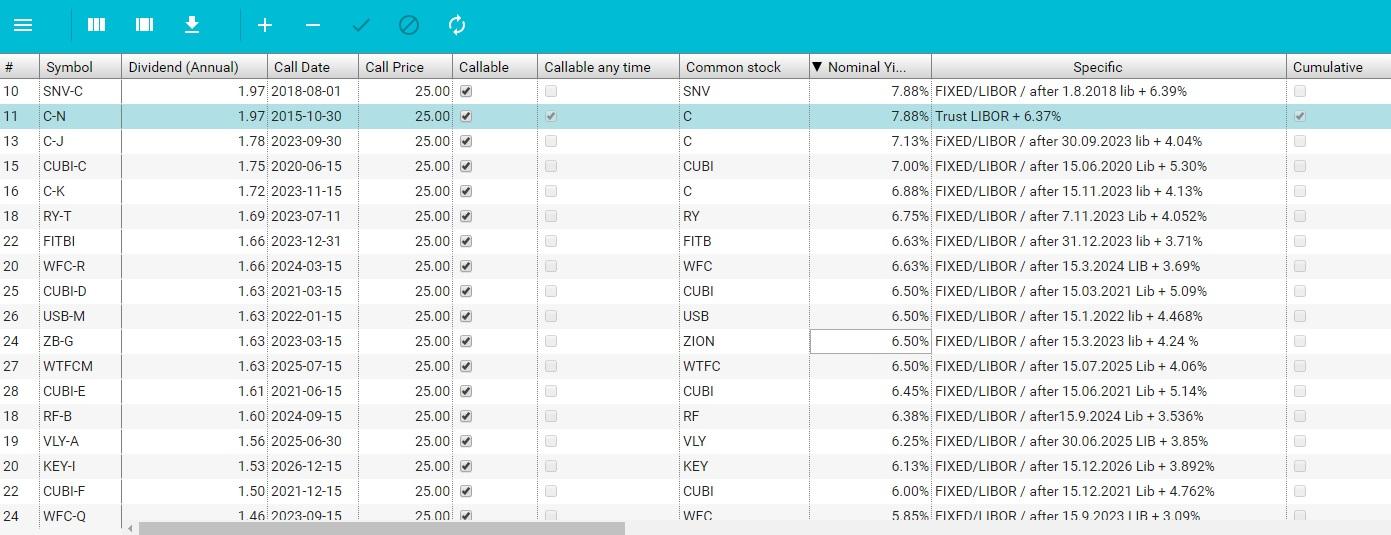
Task: Sort by Call Price column header
Action: tap(405, 67)
